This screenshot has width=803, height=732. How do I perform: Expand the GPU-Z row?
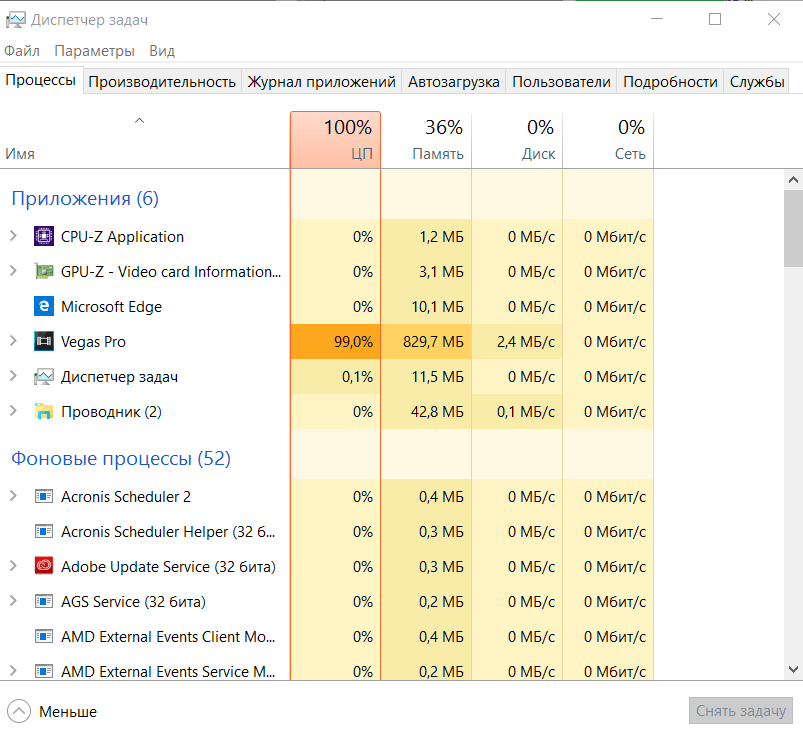click(14, 271)
